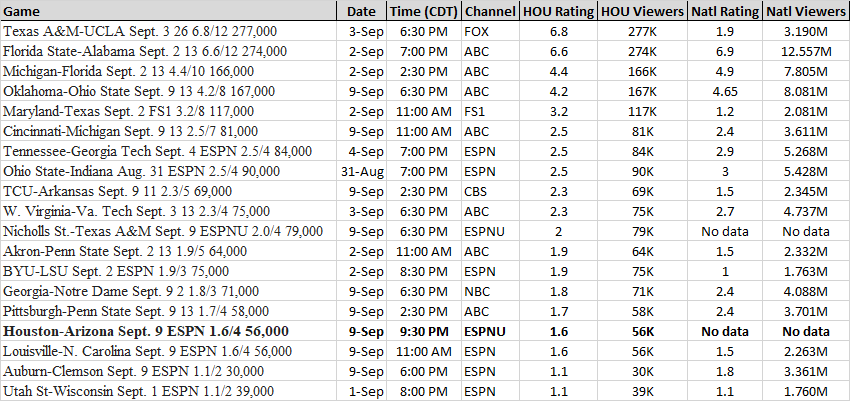850x401 pixels.
Task: Click the Akron-Penn State game cell
Action: 168,251
